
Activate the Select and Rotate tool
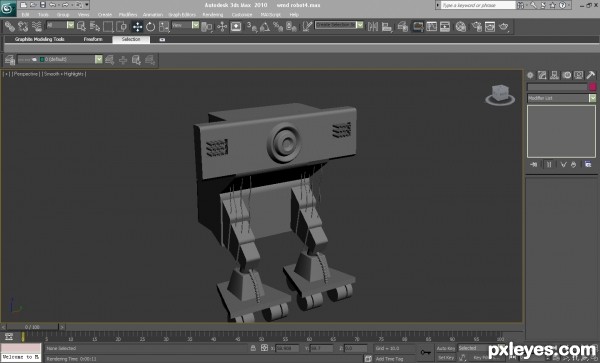click(150, 26)
